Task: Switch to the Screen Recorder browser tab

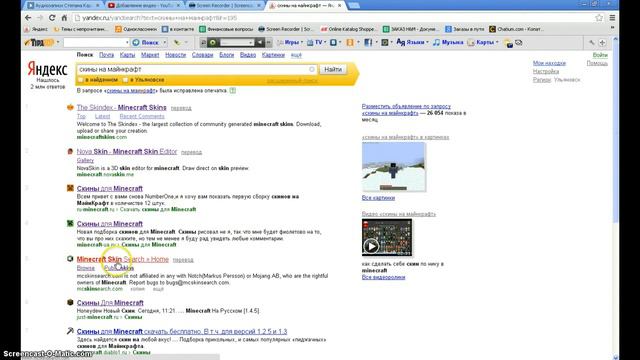Action: (224, 6)
